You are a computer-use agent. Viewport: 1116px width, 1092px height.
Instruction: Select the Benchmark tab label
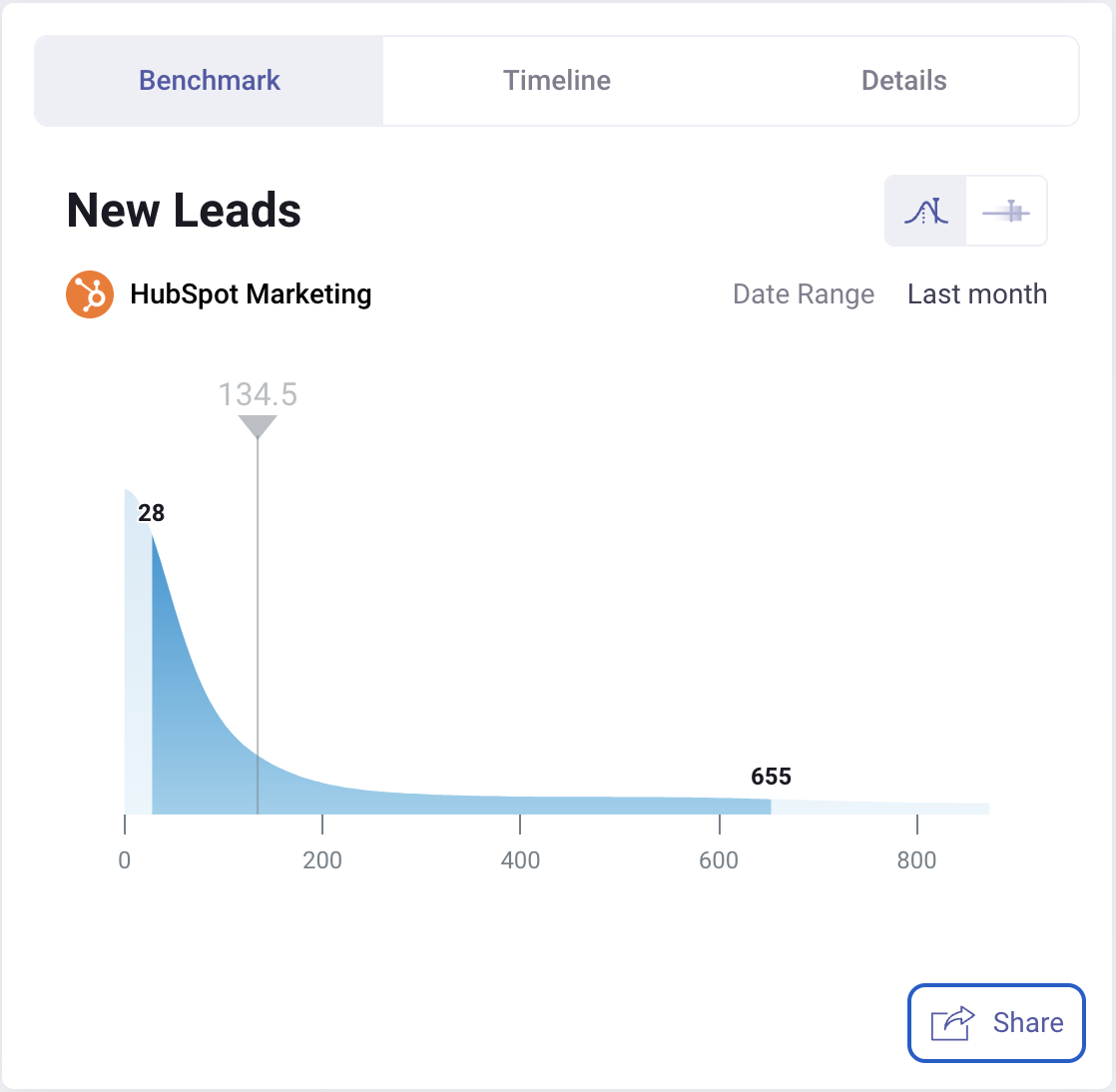[209, 80]
